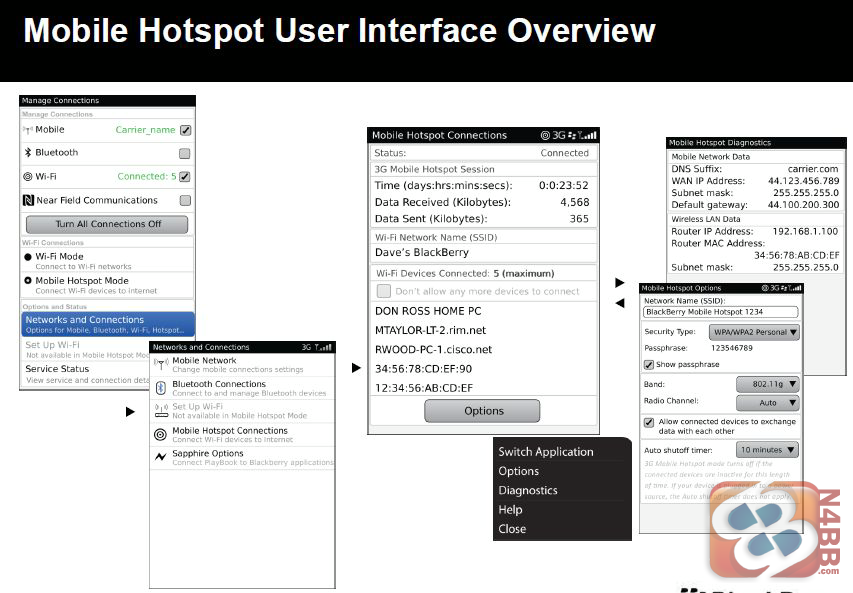Click the Mobile antenna icon in Manage Connections
The width and height of the screenshot is (853, 593).
pos(27,130)
